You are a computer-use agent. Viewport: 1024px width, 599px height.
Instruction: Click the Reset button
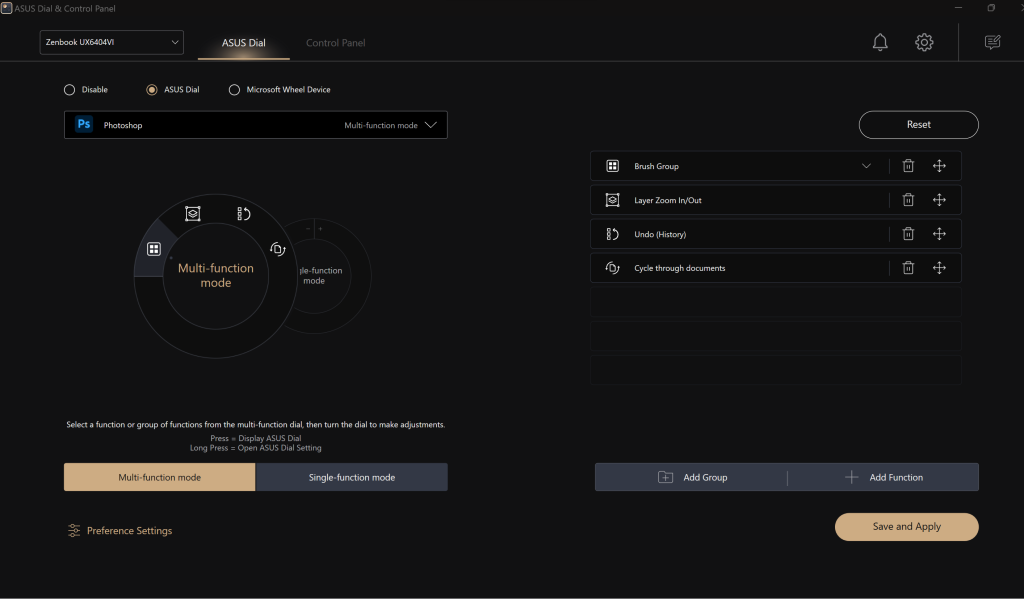tap(918, 125)
